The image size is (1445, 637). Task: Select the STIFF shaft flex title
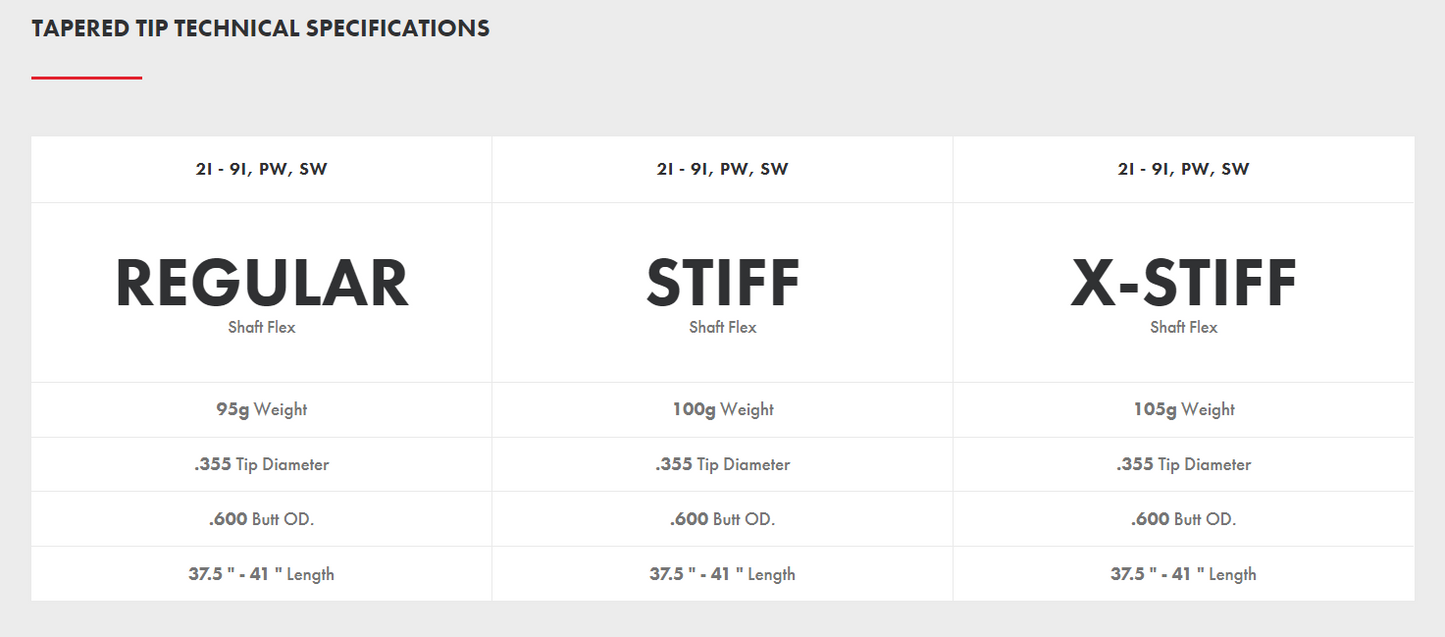click(x=722, y=283)
